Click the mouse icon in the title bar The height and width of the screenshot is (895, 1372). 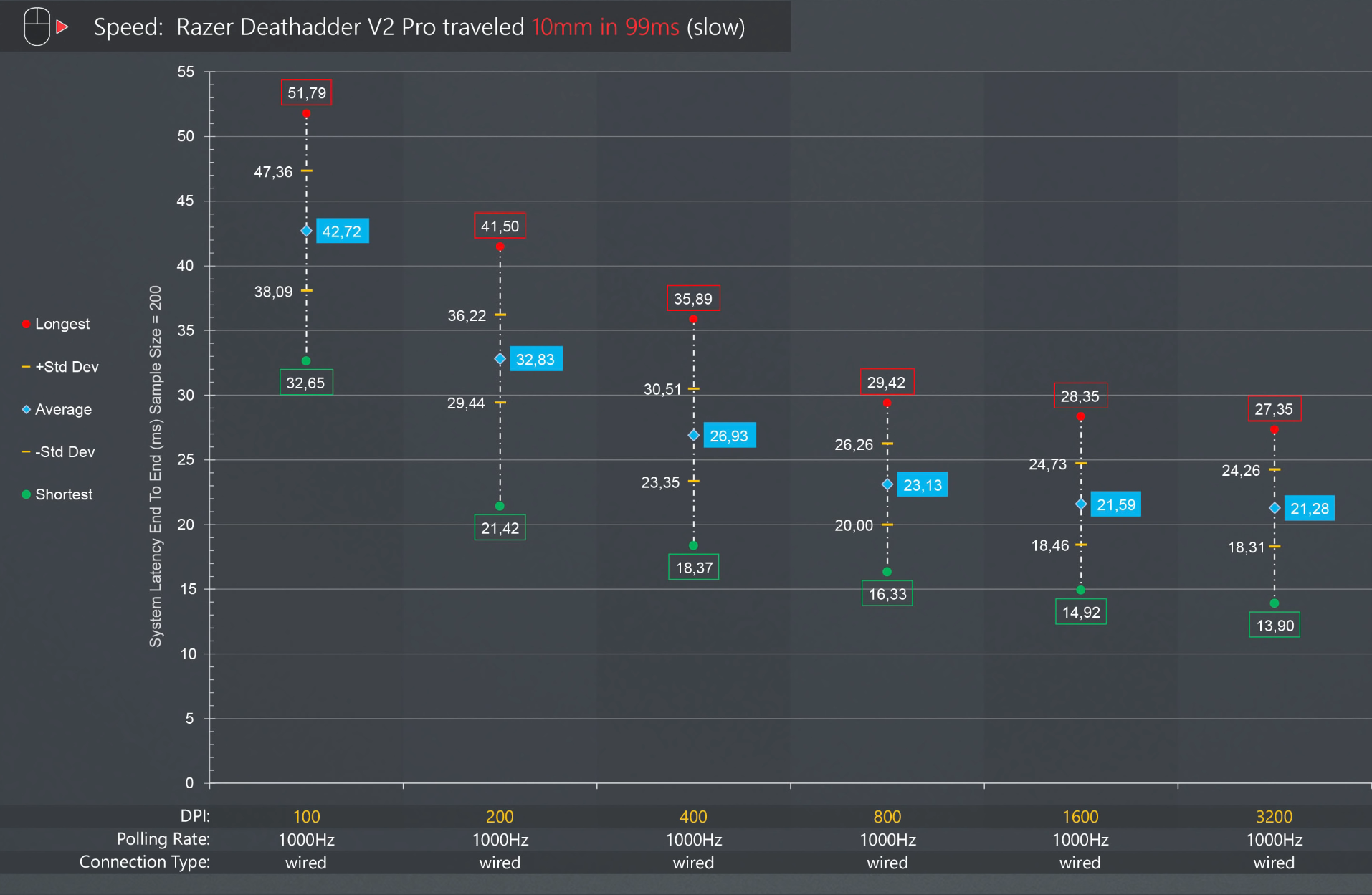point(37,27)
